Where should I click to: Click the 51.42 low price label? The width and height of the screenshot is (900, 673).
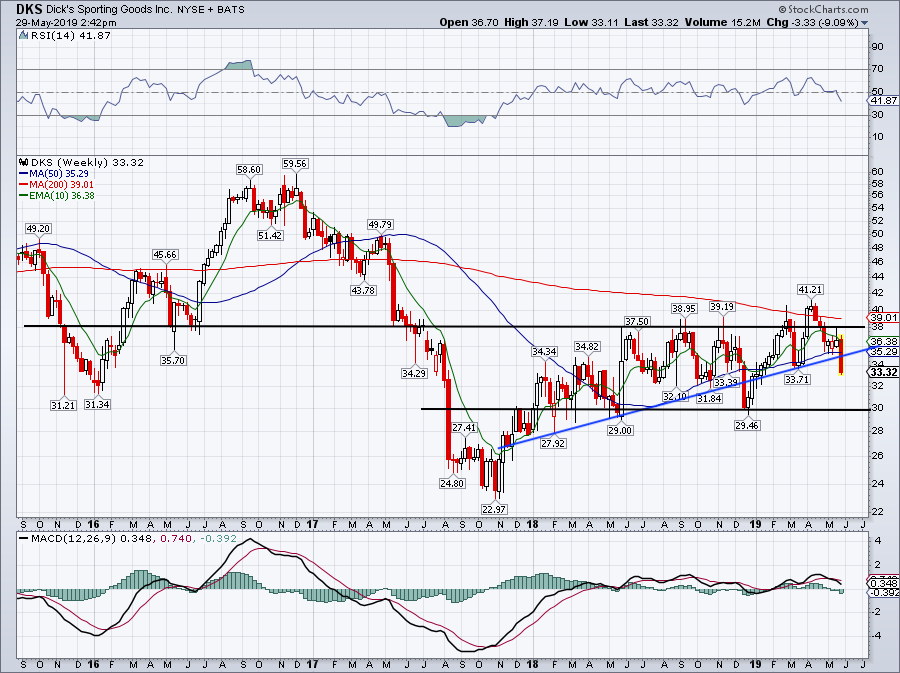pyautogui.click(x=270, y=235)
